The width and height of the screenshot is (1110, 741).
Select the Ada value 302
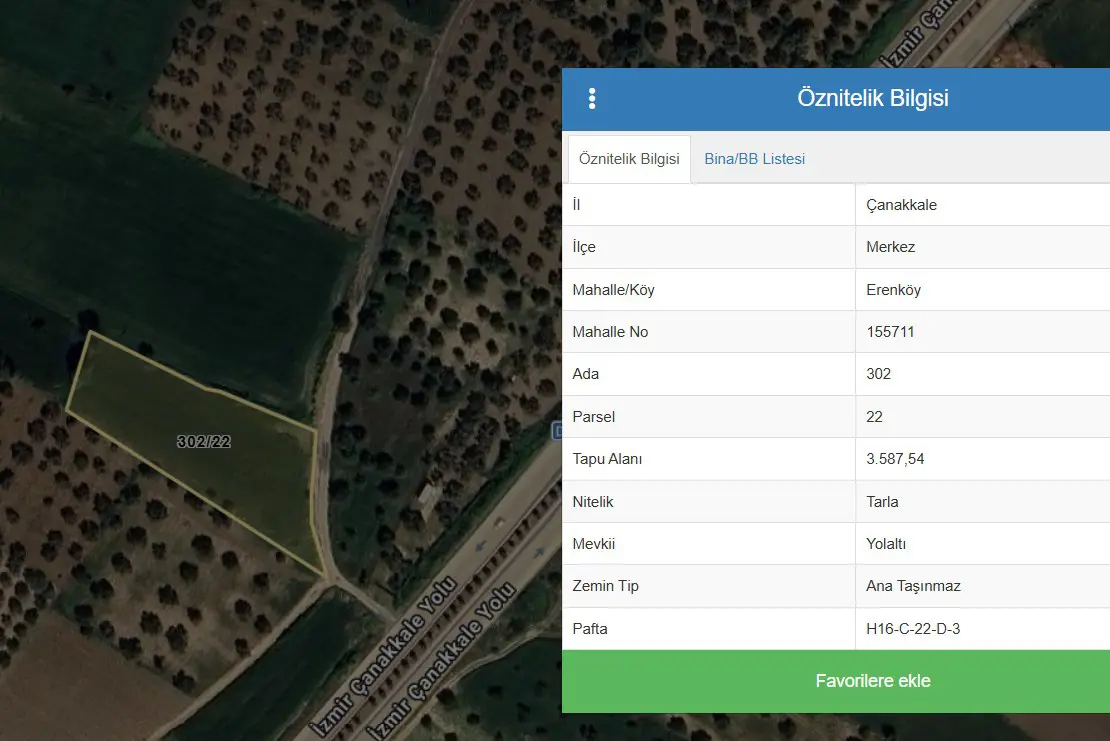(879, 374)
